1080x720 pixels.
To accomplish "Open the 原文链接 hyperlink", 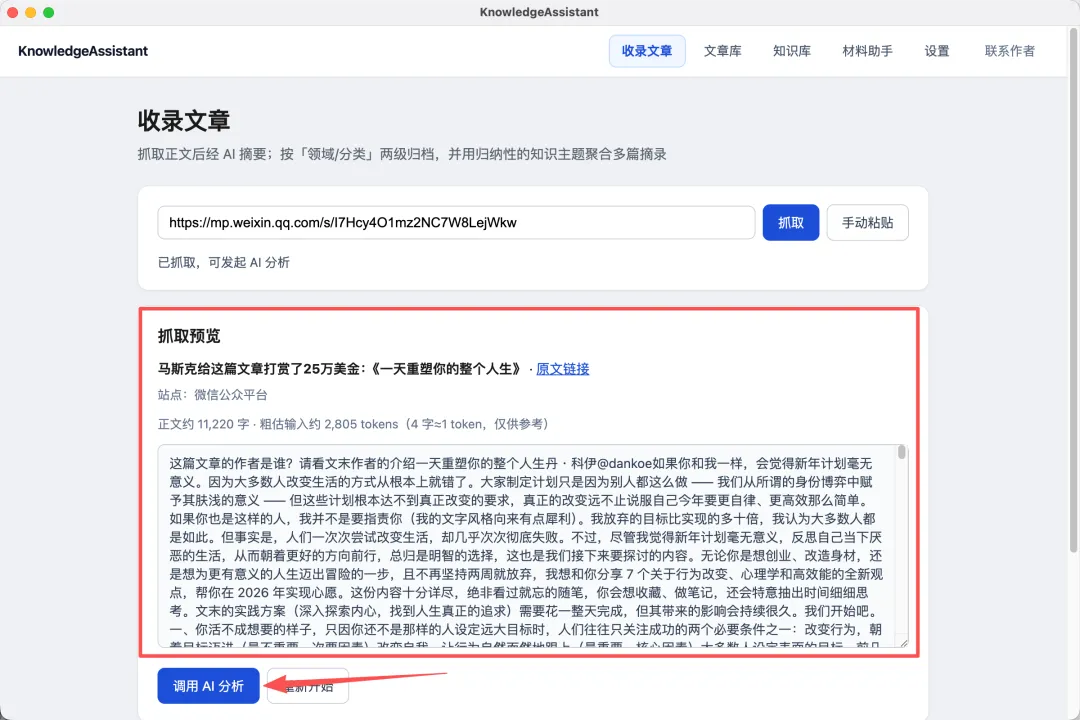I will click(563, 369).
